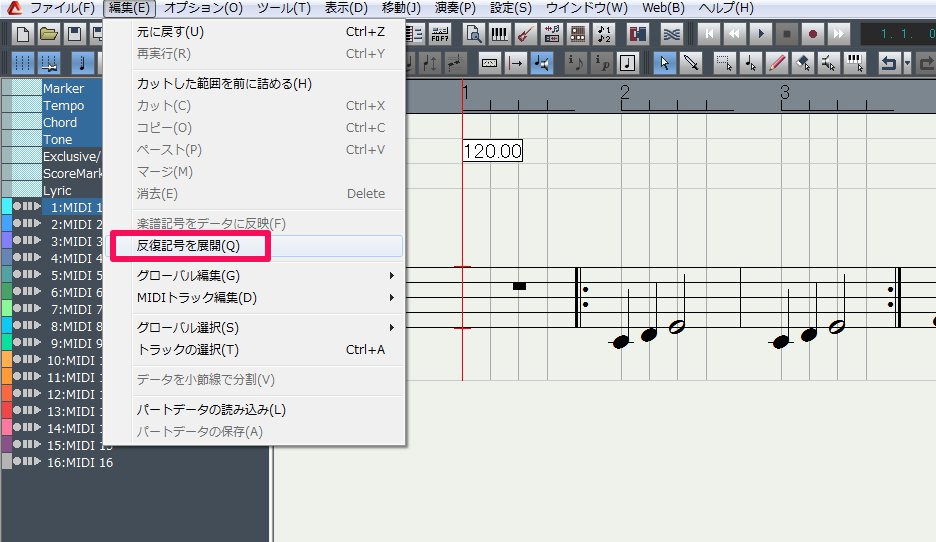The width and height of the screenshot is (936, 542).
Task: Create a new file with blank page icon
Action: click(x=21, y=34)
